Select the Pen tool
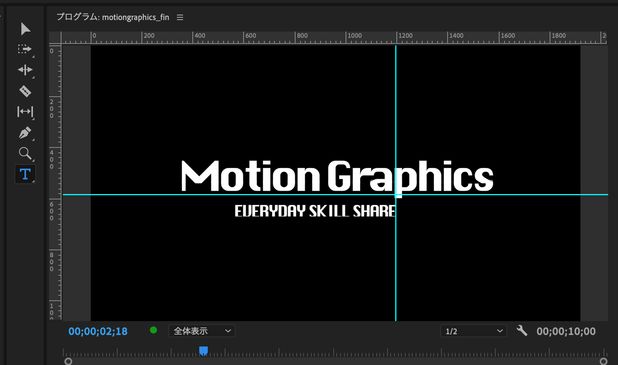Screen dimensions: 618x365 tap(25, 133)
